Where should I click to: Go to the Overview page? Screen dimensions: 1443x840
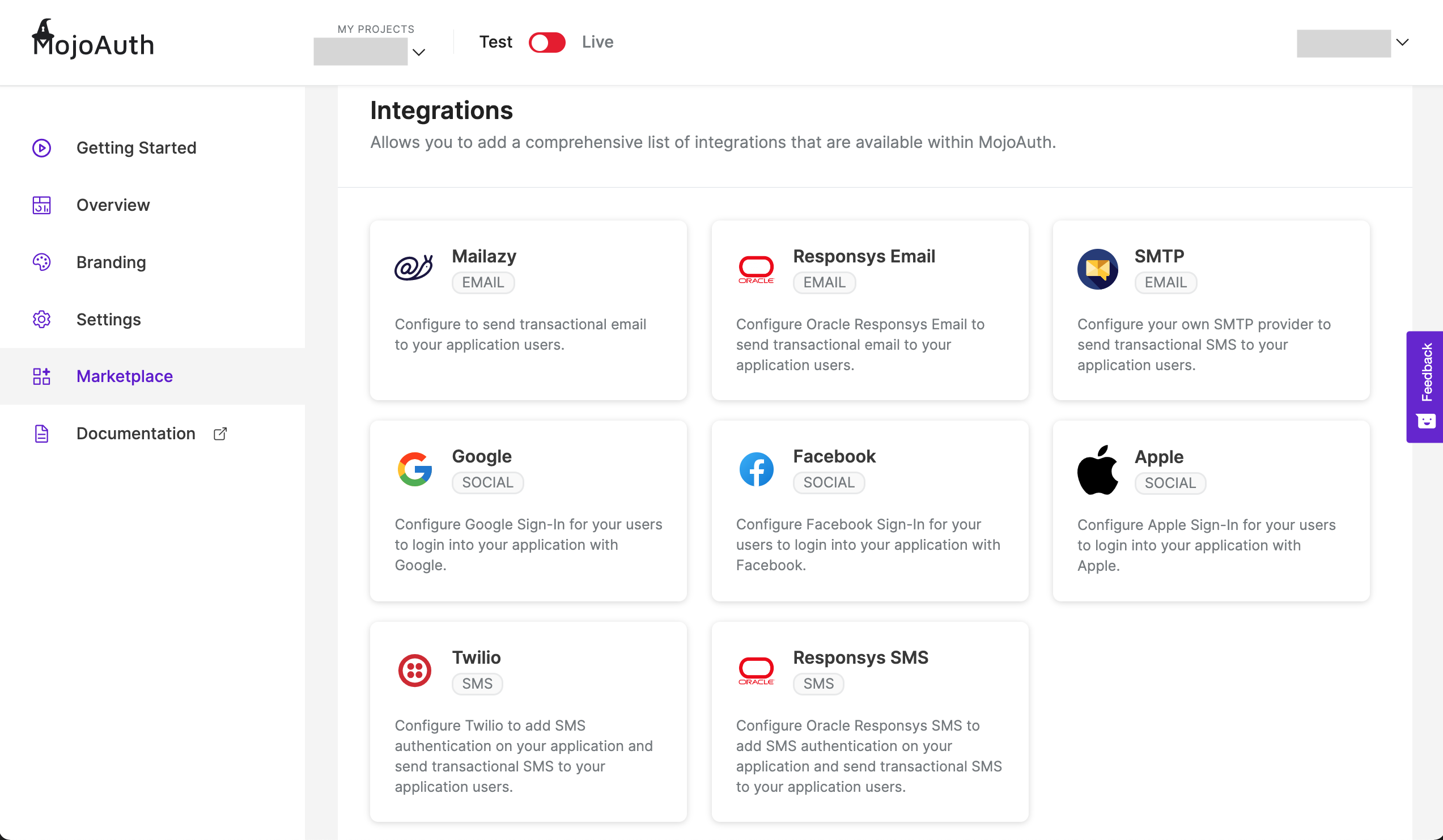113,205
